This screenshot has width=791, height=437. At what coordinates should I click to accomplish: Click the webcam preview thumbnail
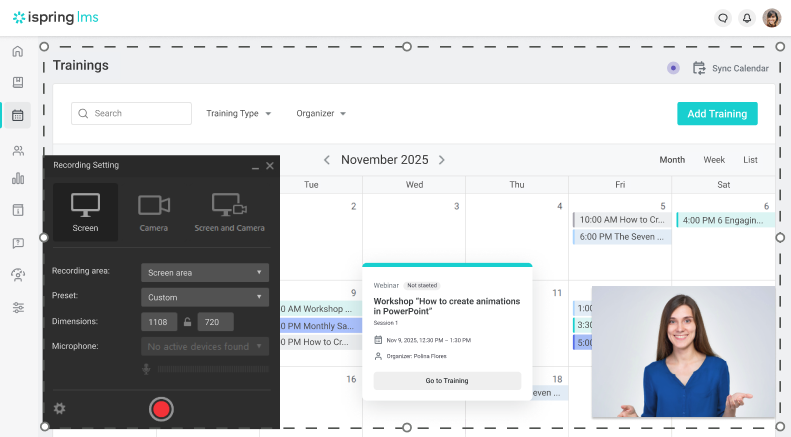click(683, 352)
